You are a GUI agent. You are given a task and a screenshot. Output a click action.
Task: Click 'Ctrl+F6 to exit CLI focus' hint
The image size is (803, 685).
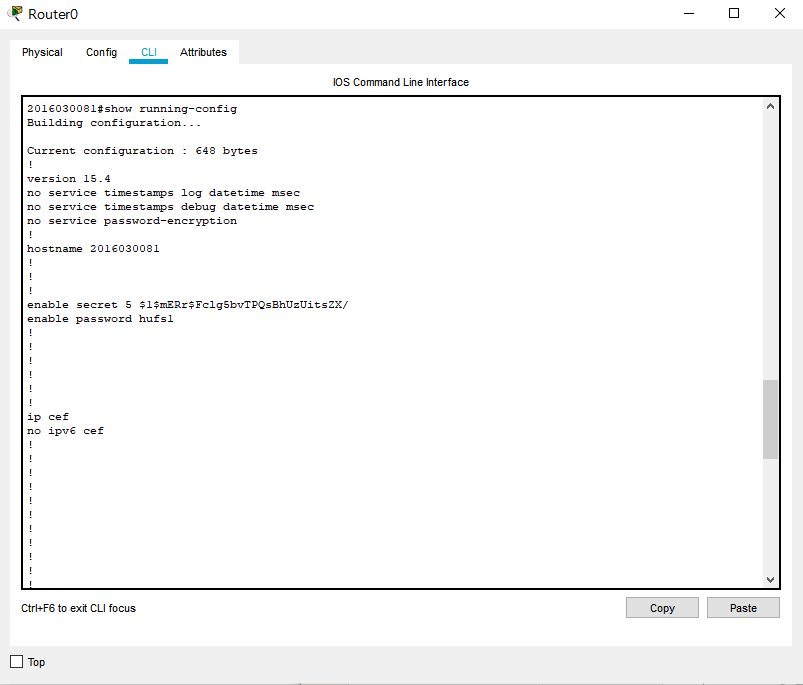pos(78,608)
